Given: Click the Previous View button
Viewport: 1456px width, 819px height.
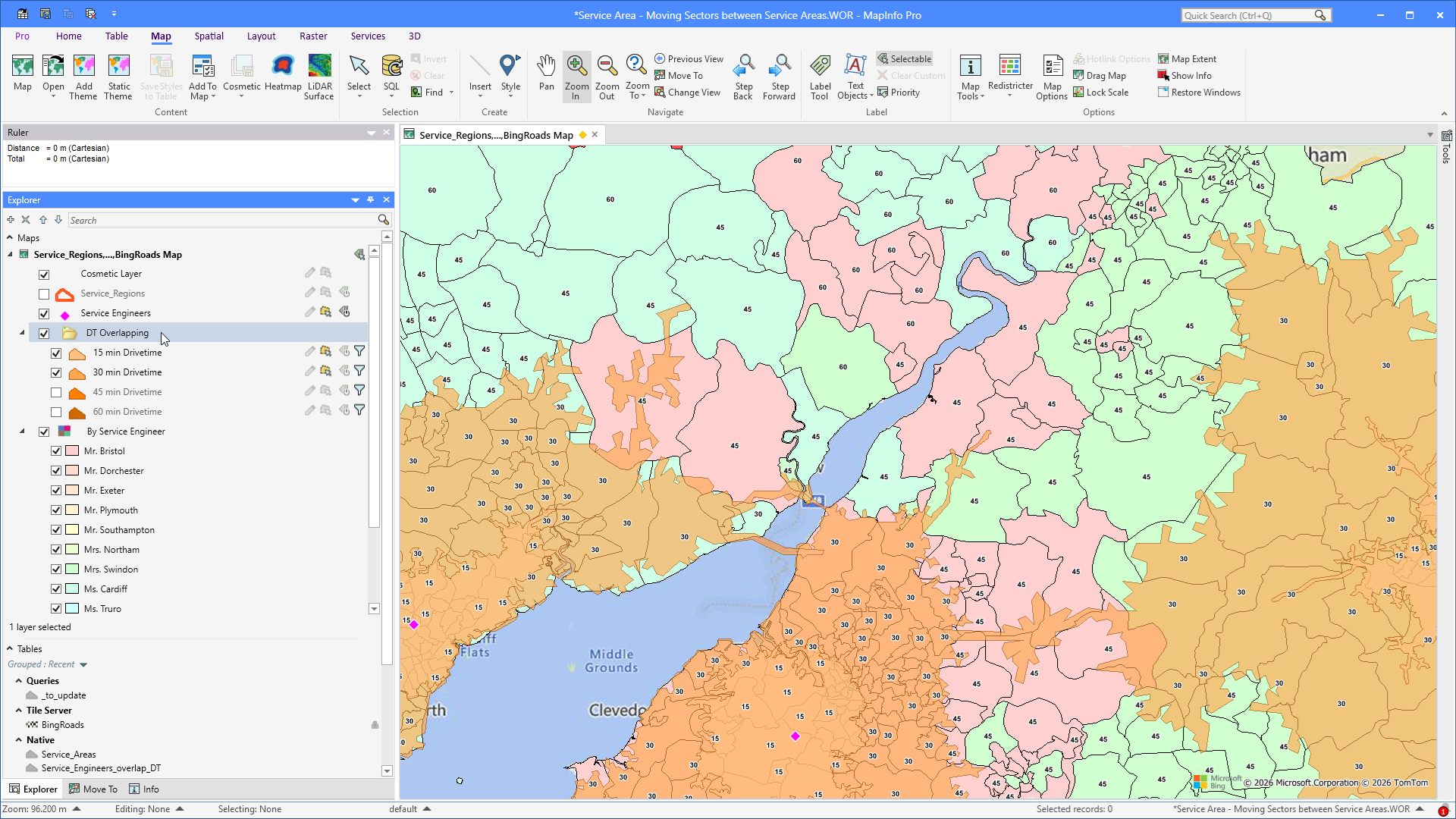Looking at the screenshot, I should [x=689, y=59].
